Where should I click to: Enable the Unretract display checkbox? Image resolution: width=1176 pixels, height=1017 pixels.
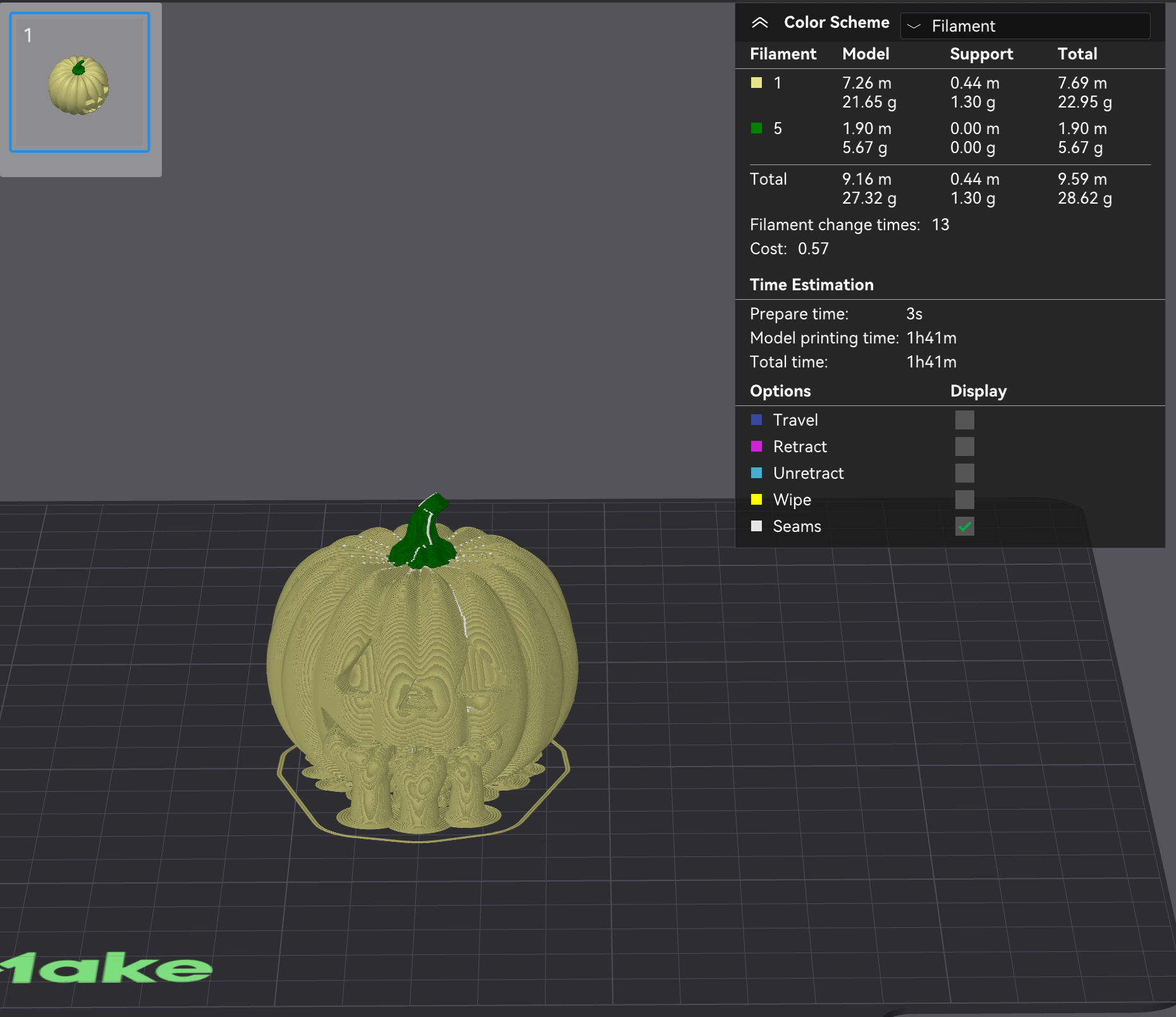click(x=964, y=473)
